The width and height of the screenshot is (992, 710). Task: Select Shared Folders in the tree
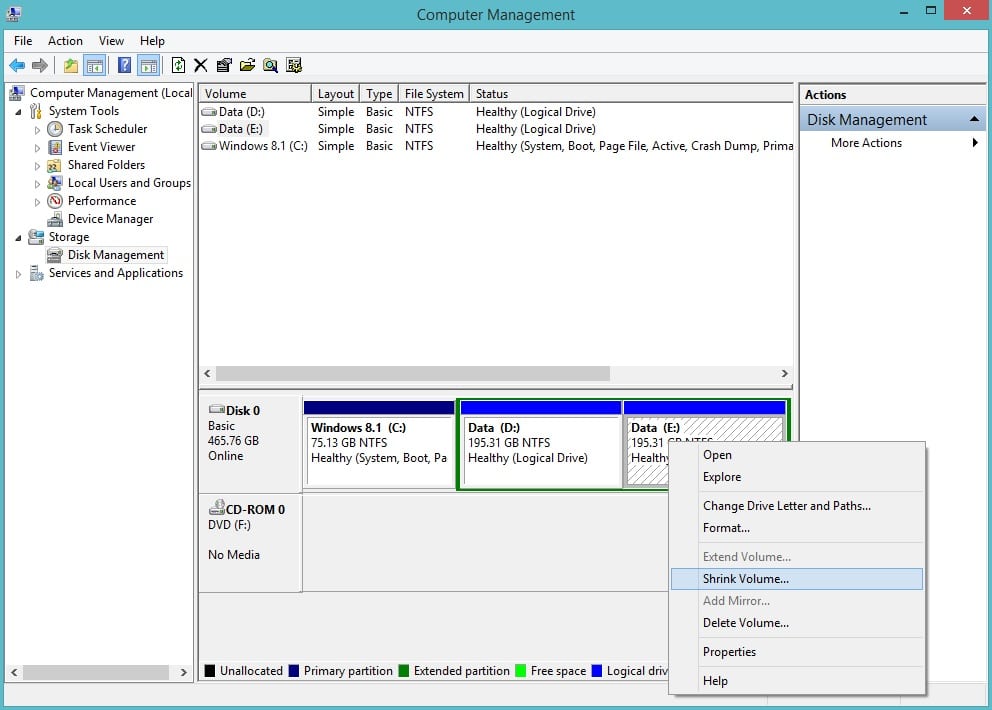pos(106,165)
